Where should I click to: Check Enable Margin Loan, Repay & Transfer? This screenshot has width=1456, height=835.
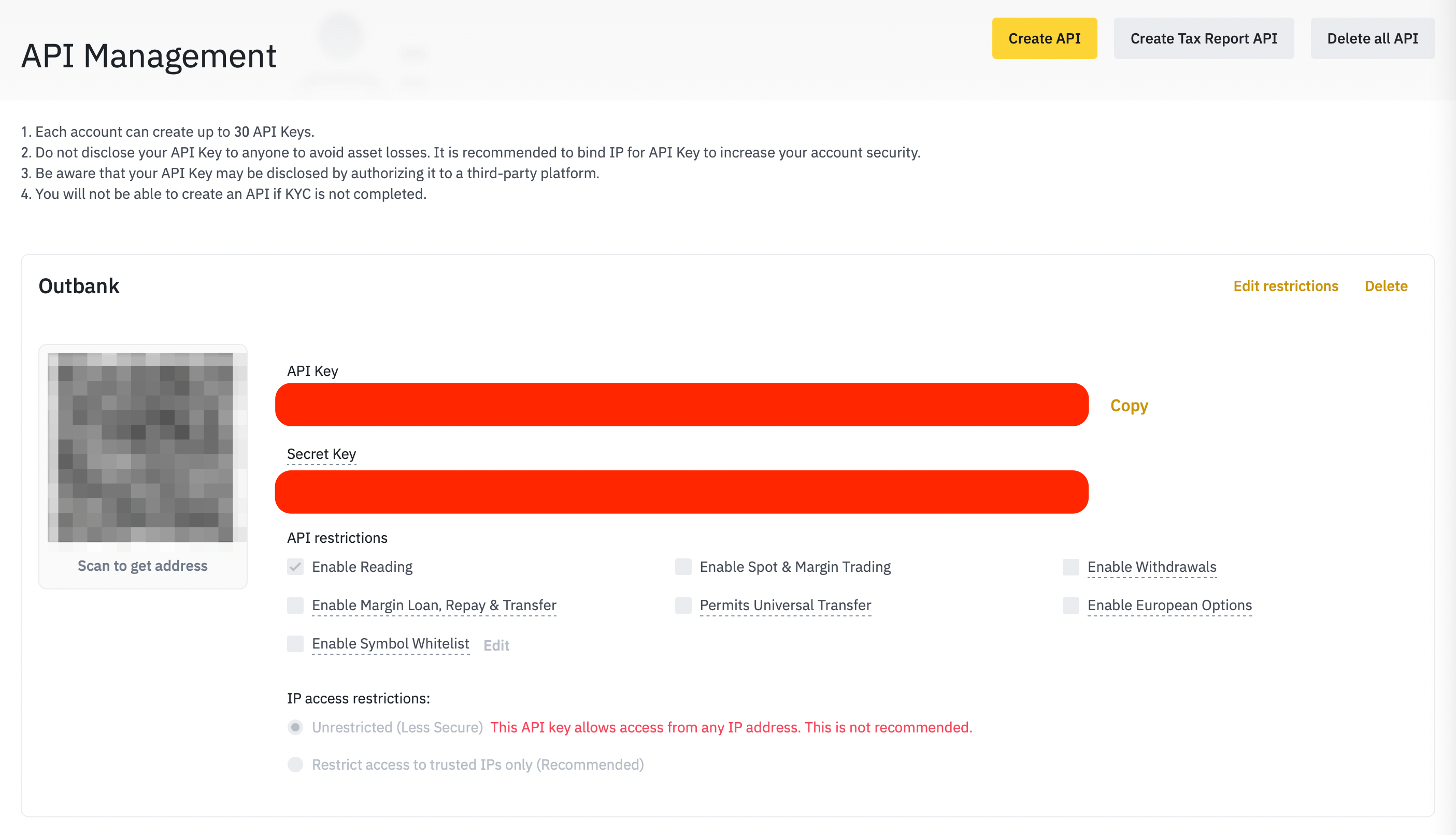295,605
